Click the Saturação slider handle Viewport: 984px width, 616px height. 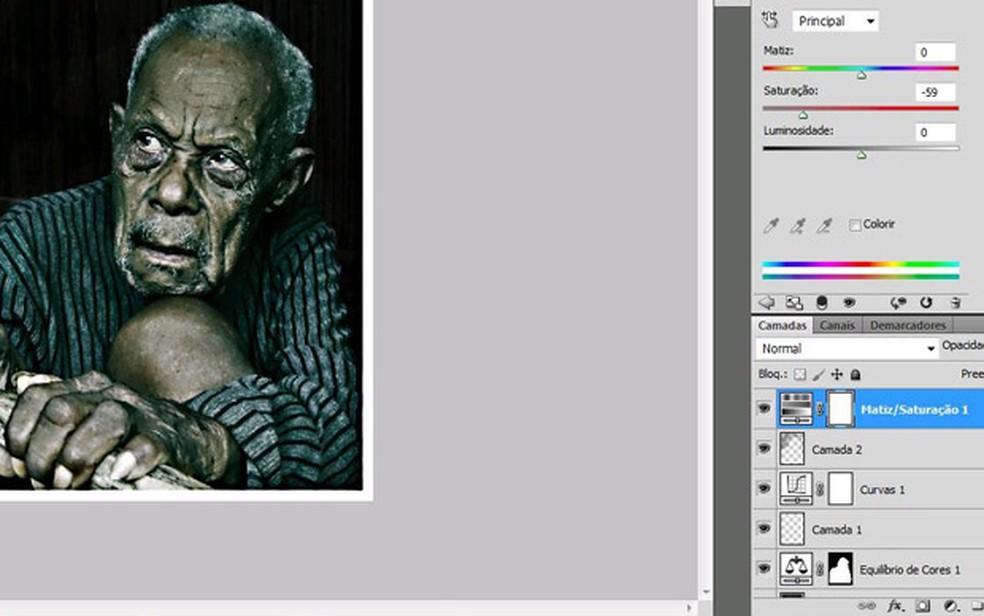point(802,115)
